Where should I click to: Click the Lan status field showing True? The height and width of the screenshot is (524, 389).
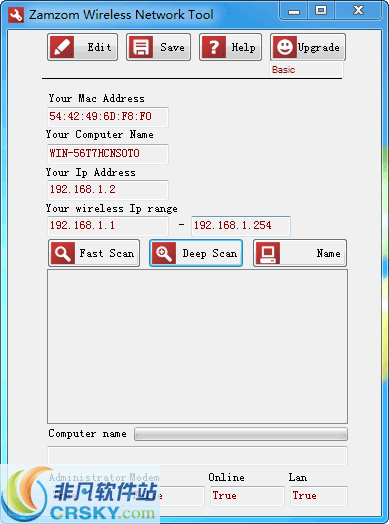click(319, 496)
